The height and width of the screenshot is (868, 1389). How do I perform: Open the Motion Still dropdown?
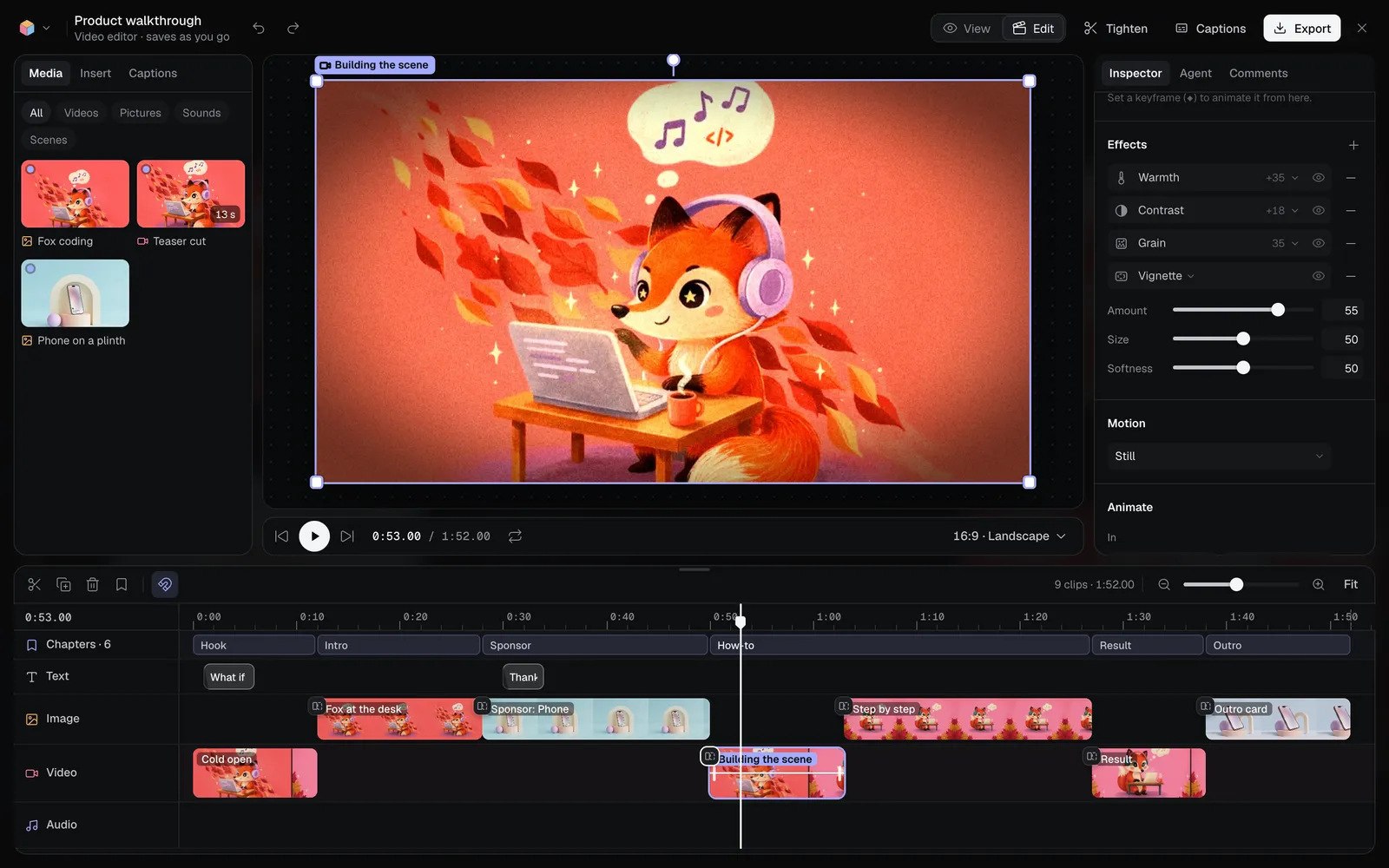[x=1219, y=457]
